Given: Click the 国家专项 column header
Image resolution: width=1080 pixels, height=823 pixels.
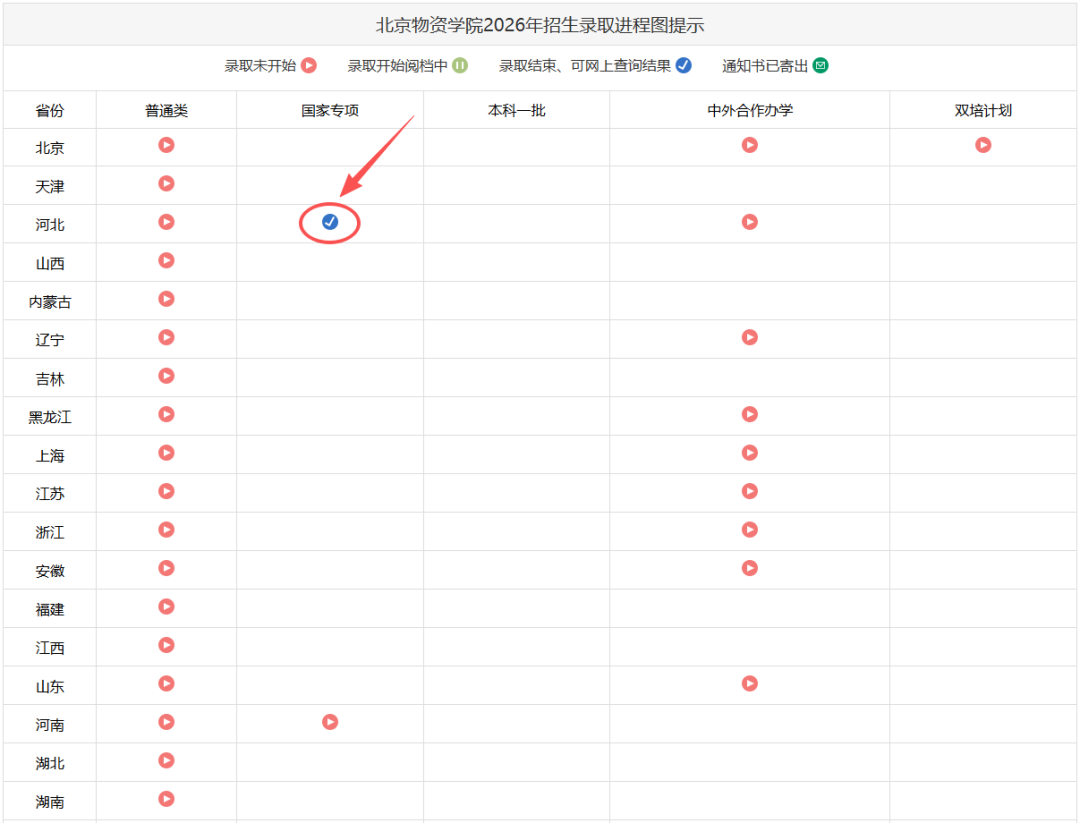Looking at the screenshot, I should coord(330,111).
